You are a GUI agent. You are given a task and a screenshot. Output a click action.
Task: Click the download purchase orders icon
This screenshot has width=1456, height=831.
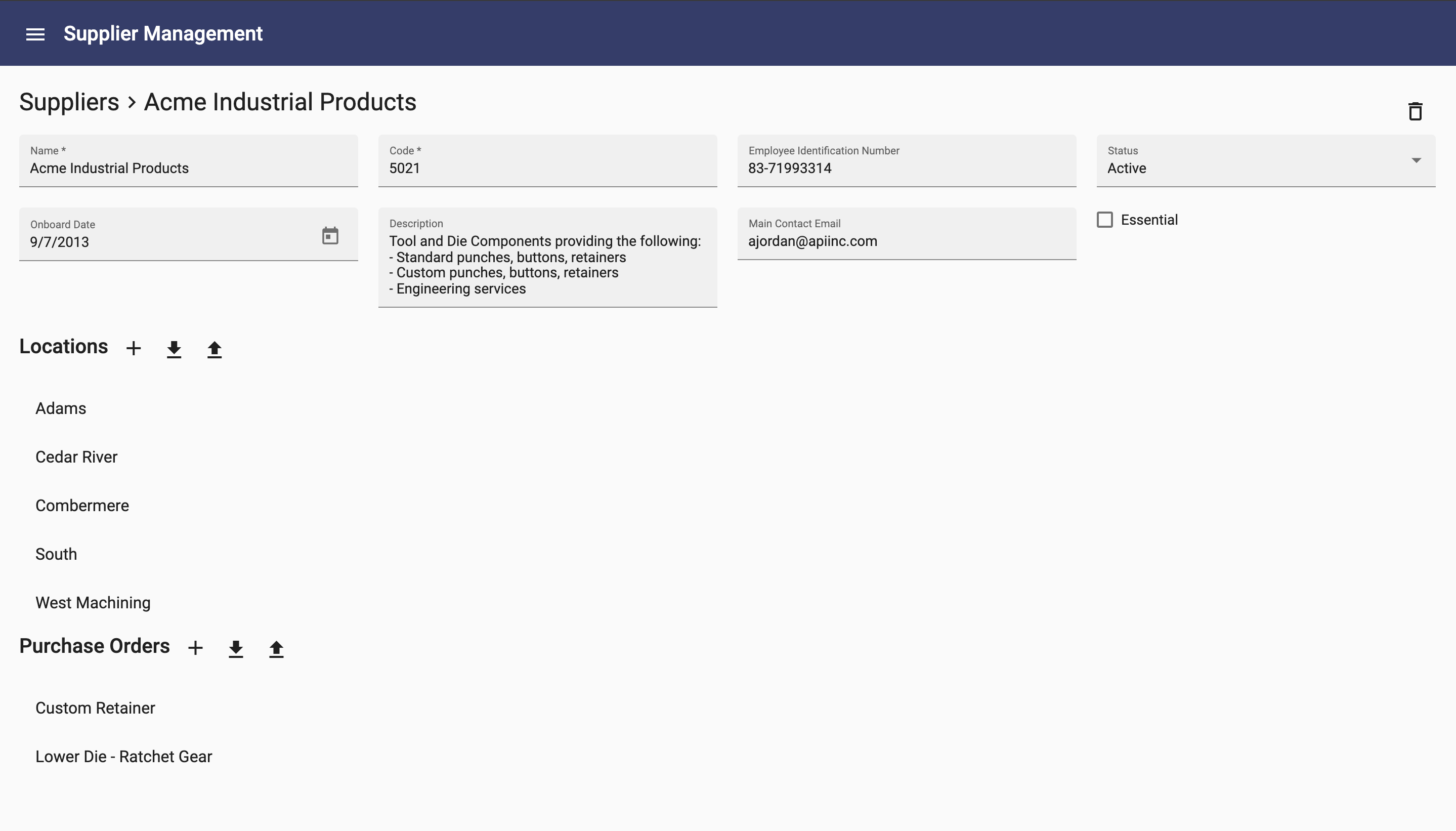(235, 648)
